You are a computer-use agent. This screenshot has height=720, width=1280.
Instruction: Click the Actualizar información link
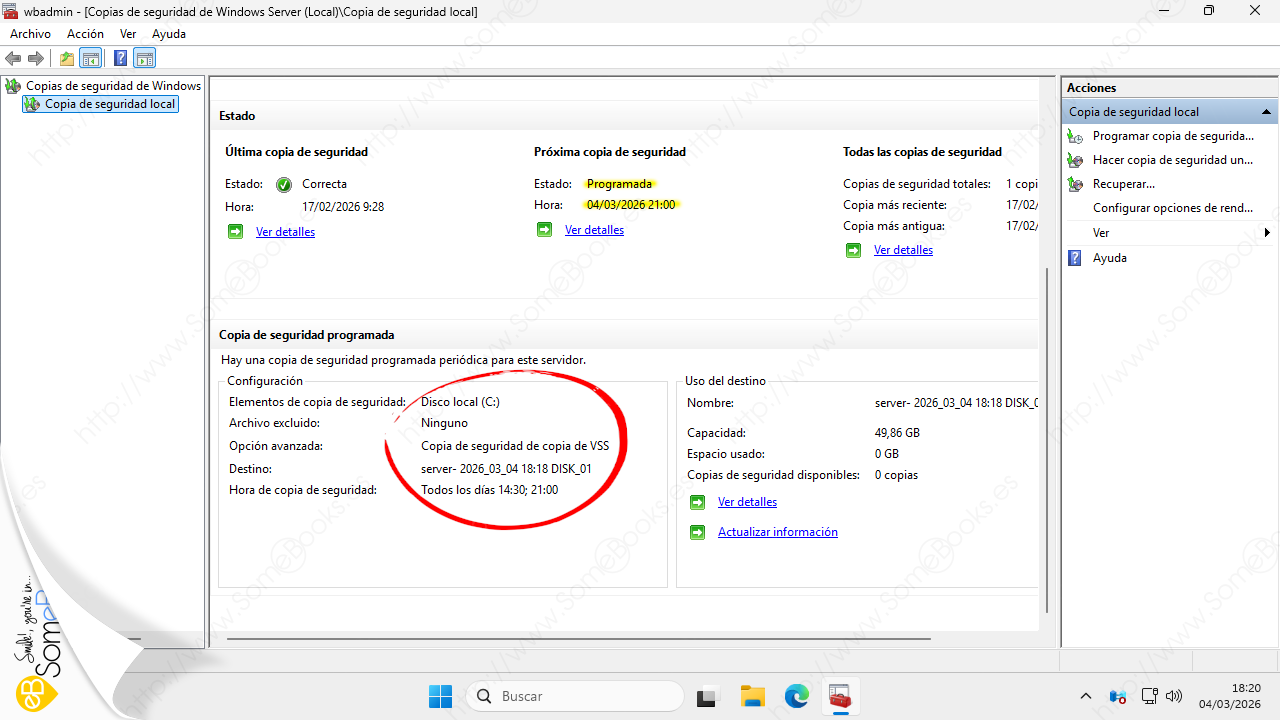click(777, 532)
